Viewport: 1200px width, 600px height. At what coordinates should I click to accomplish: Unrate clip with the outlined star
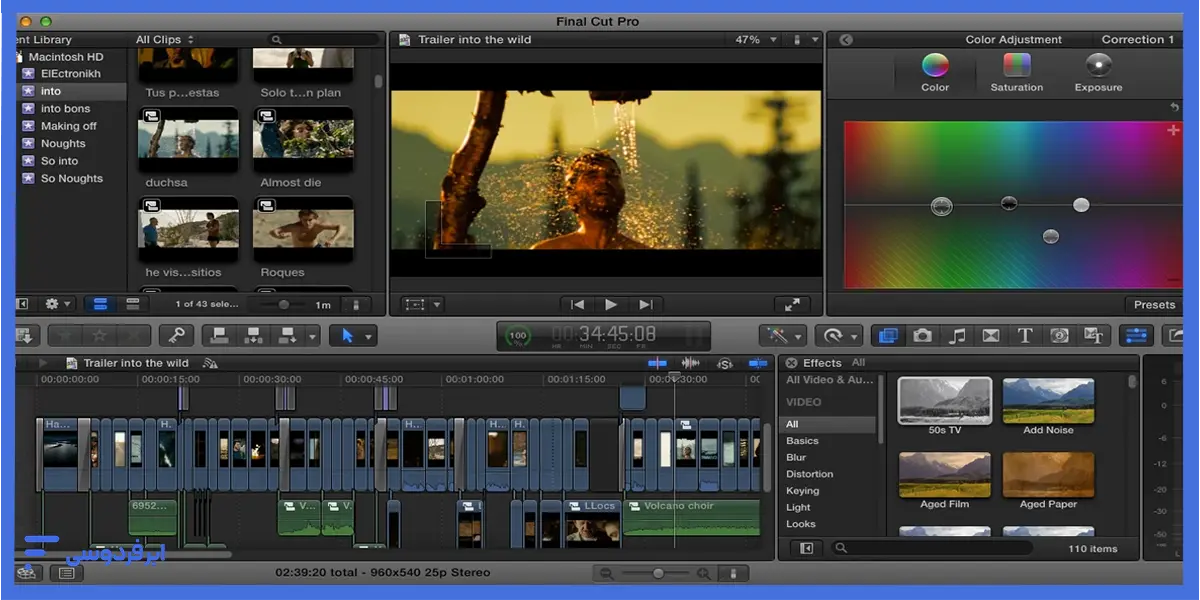coord(99,336)
